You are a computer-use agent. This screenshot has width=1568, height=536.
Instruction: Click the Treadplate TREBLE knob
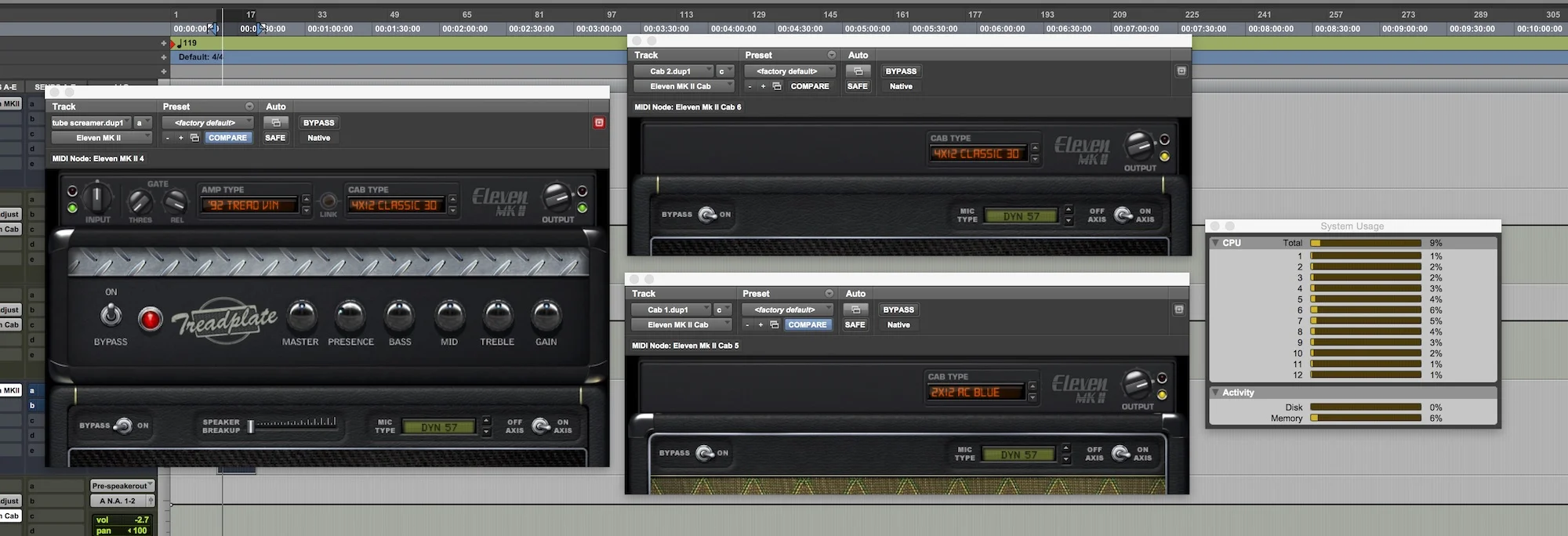pyautogui.click(x=498, y=315)
